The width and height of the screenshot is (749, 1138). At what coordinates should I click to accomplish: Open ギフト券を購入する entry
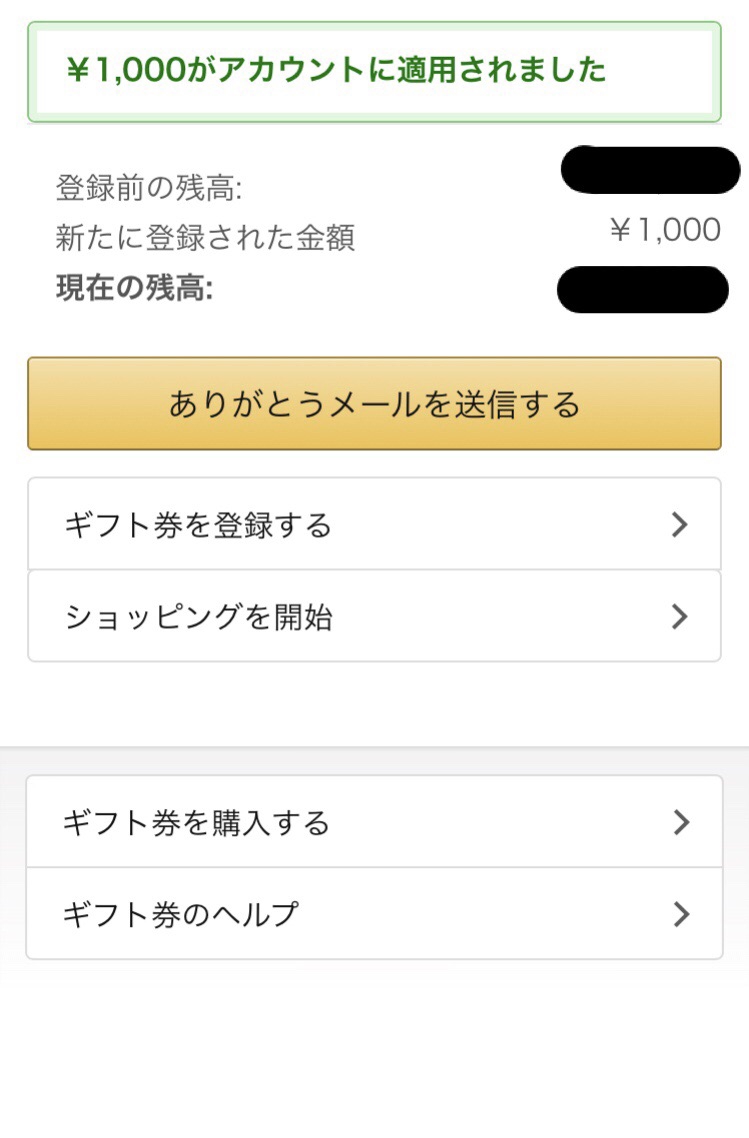(x=374, y=822)
